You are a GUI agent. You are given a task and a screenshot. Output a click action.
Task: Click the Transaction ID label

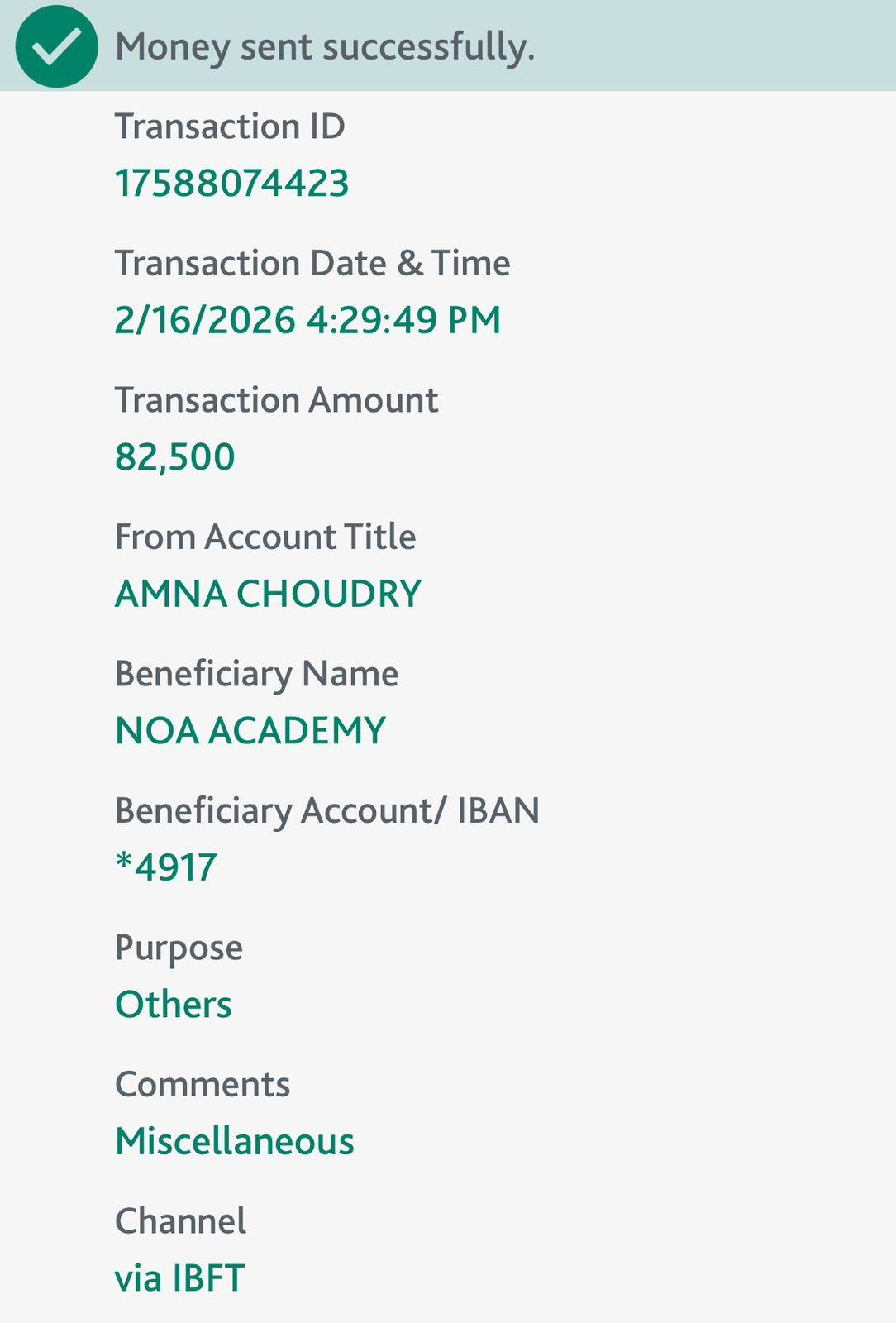[x=230, y=127]
